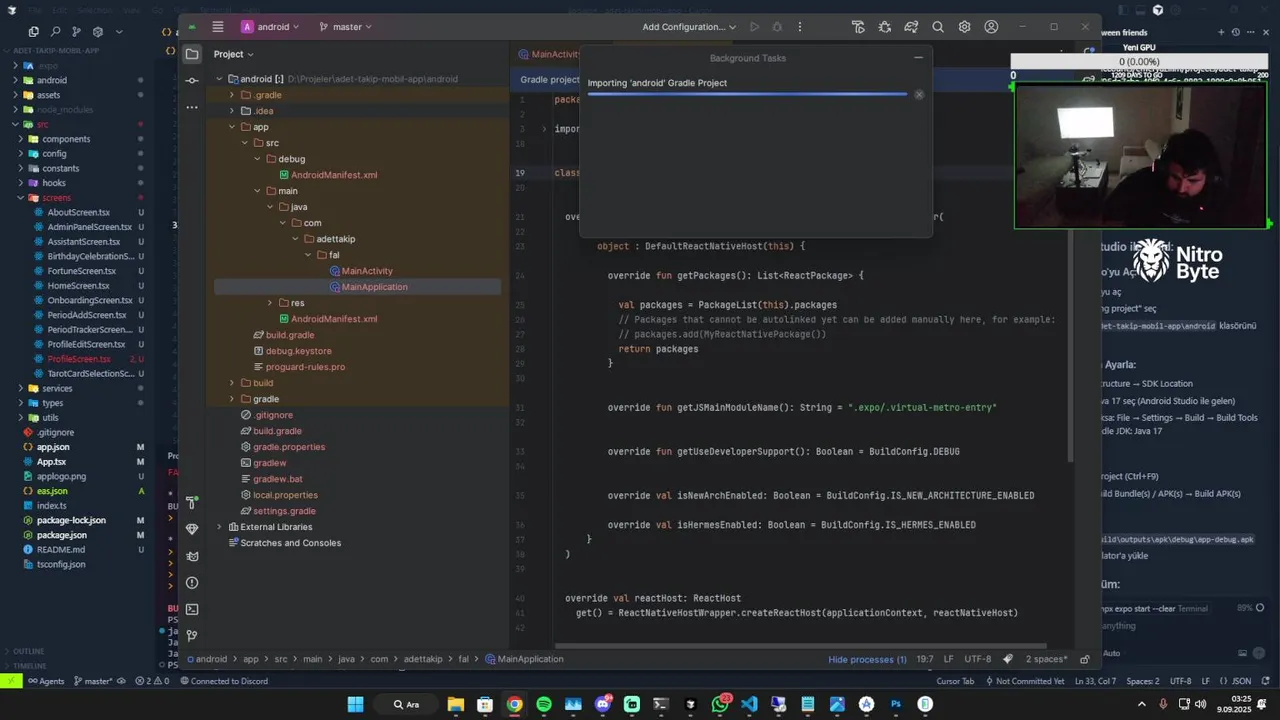Screen dimensions: 1280x720
Task: Open Chrome from the taskbar
Action: [x=514, y=704]
